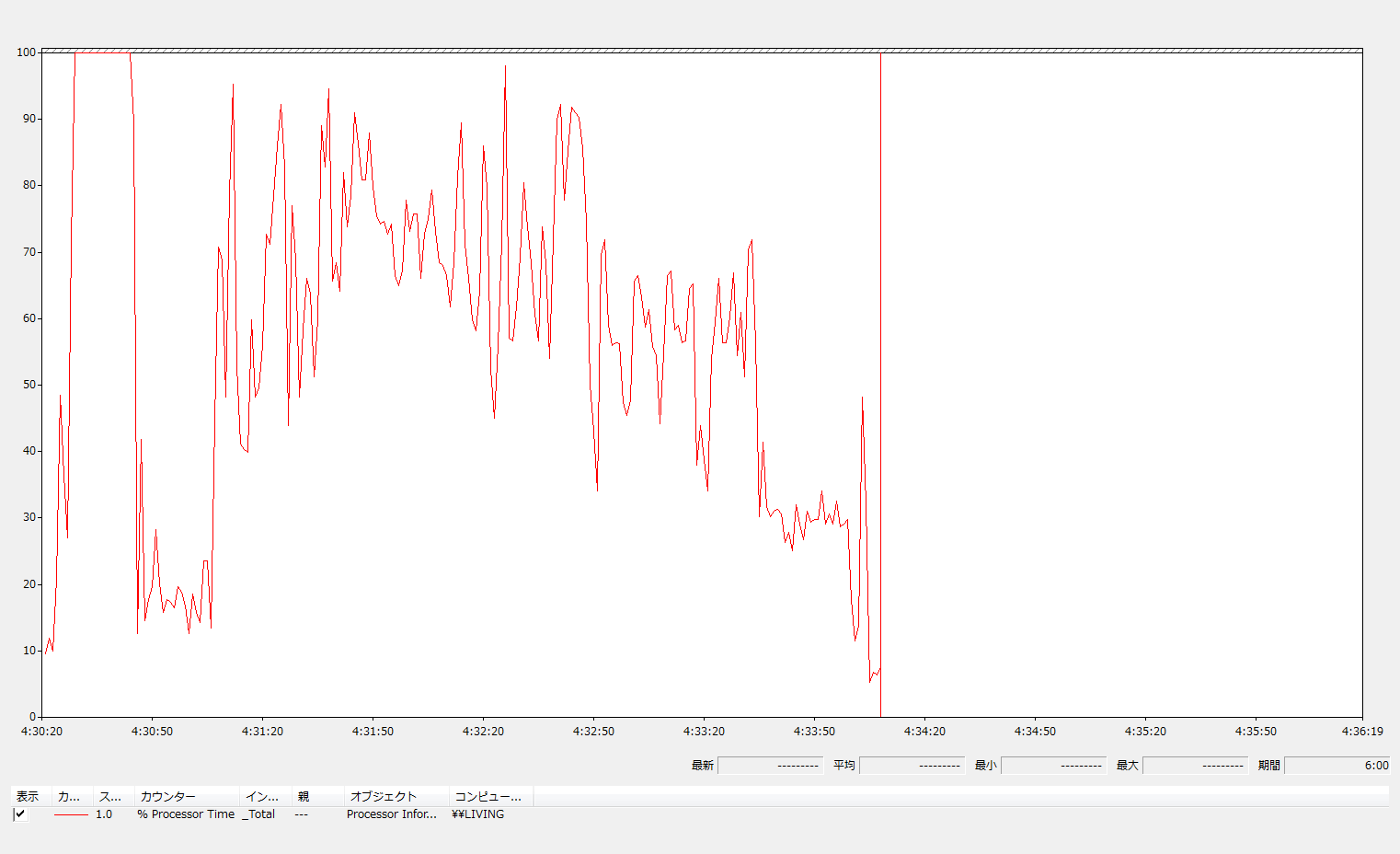Image resolution: width=1400 pixels, height=854 pixels.
Task: Click the イン... instance column header
Action: click(x=264, y=796)
